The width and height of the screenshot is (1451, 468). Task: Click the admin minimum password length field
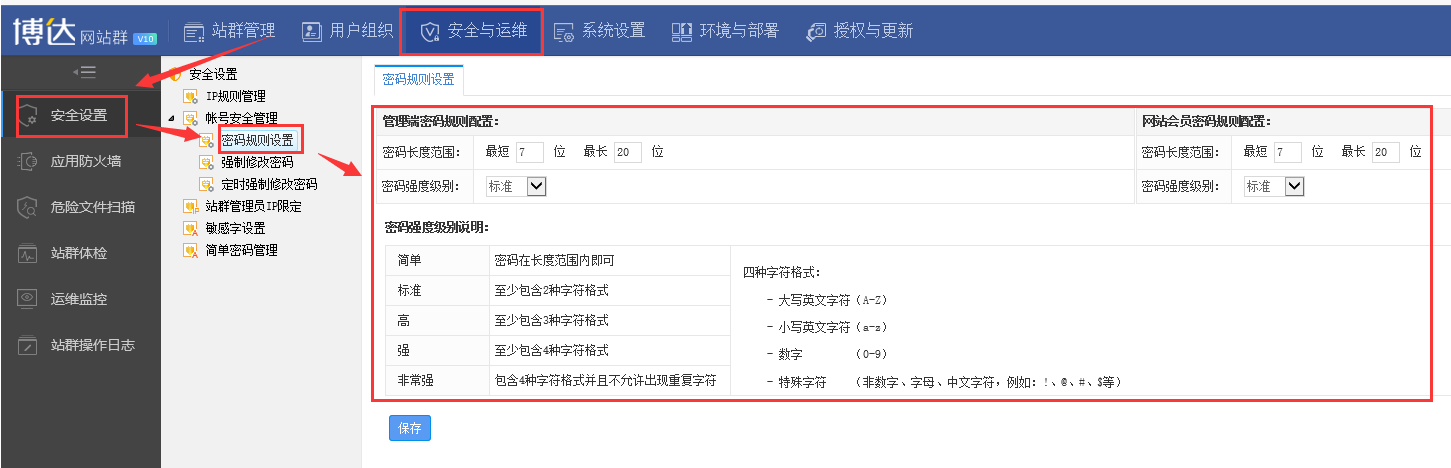(x=529, y=152)
